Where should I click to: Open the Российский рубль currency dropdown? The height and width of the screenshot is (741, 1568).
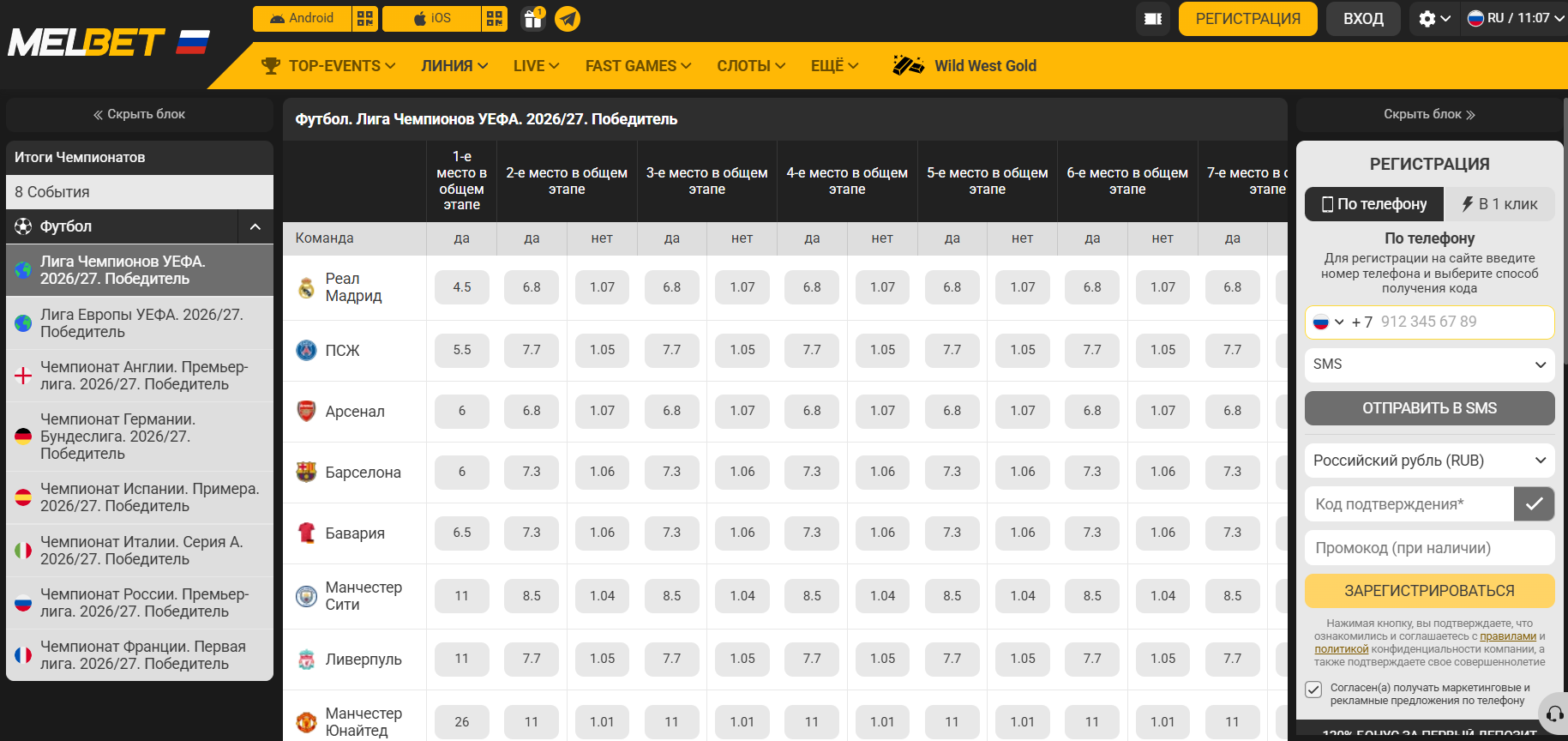click(1429, 461)
